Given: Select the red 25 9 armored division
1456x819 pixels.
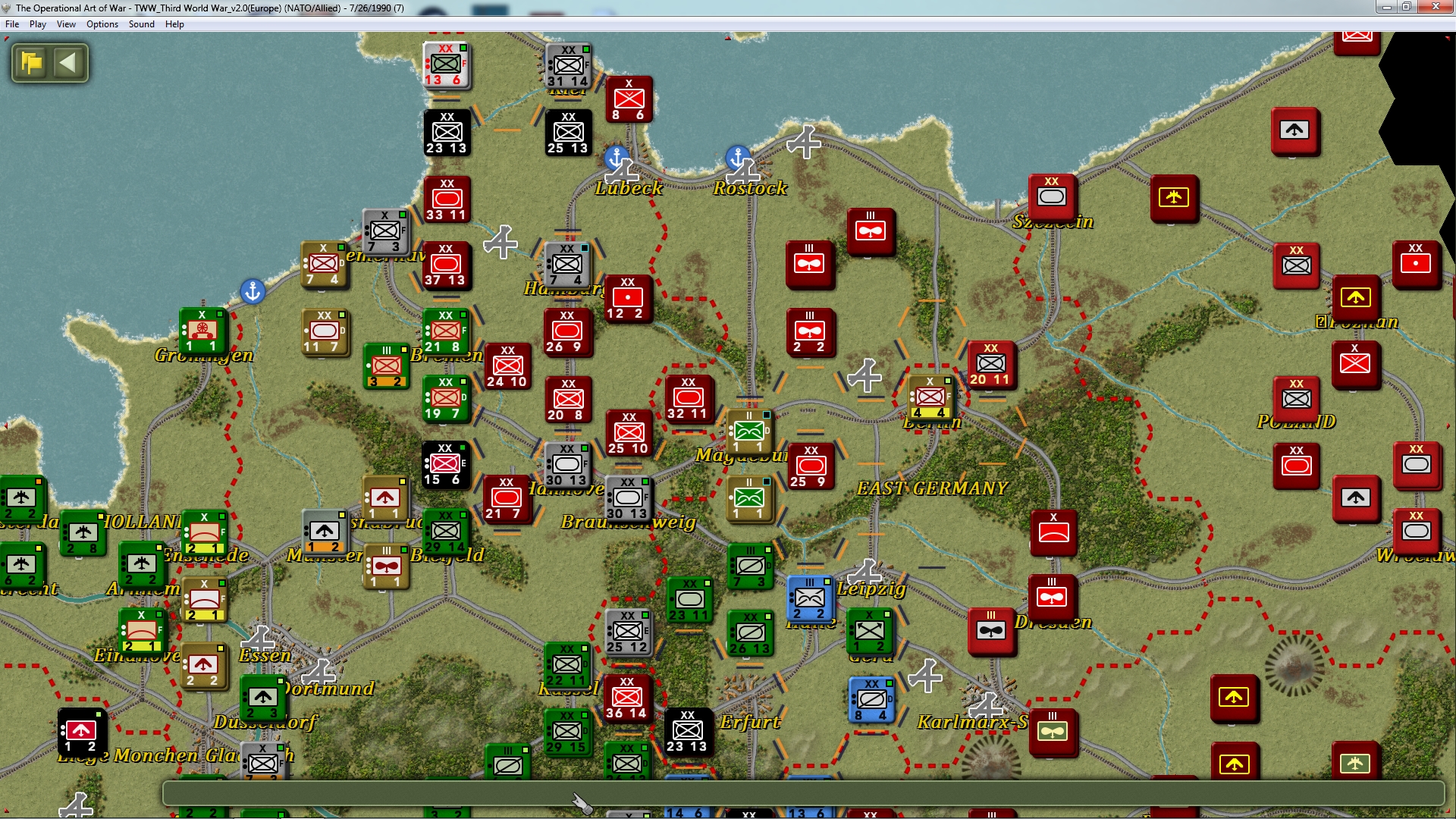Looking at the screenshot, I should (811, 466).
